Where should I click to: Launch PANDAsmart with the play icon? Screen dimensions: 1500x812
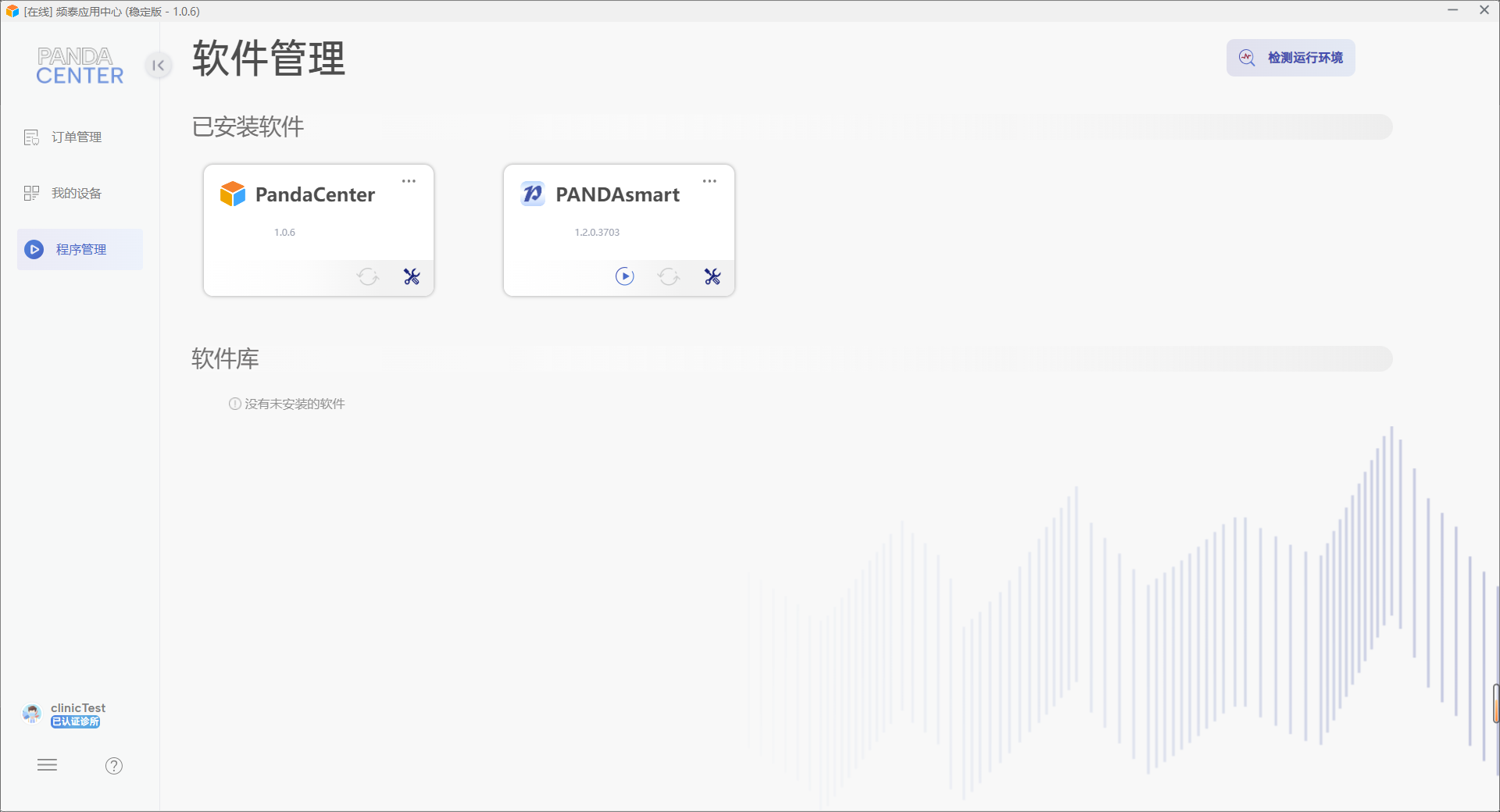[625, 276]
